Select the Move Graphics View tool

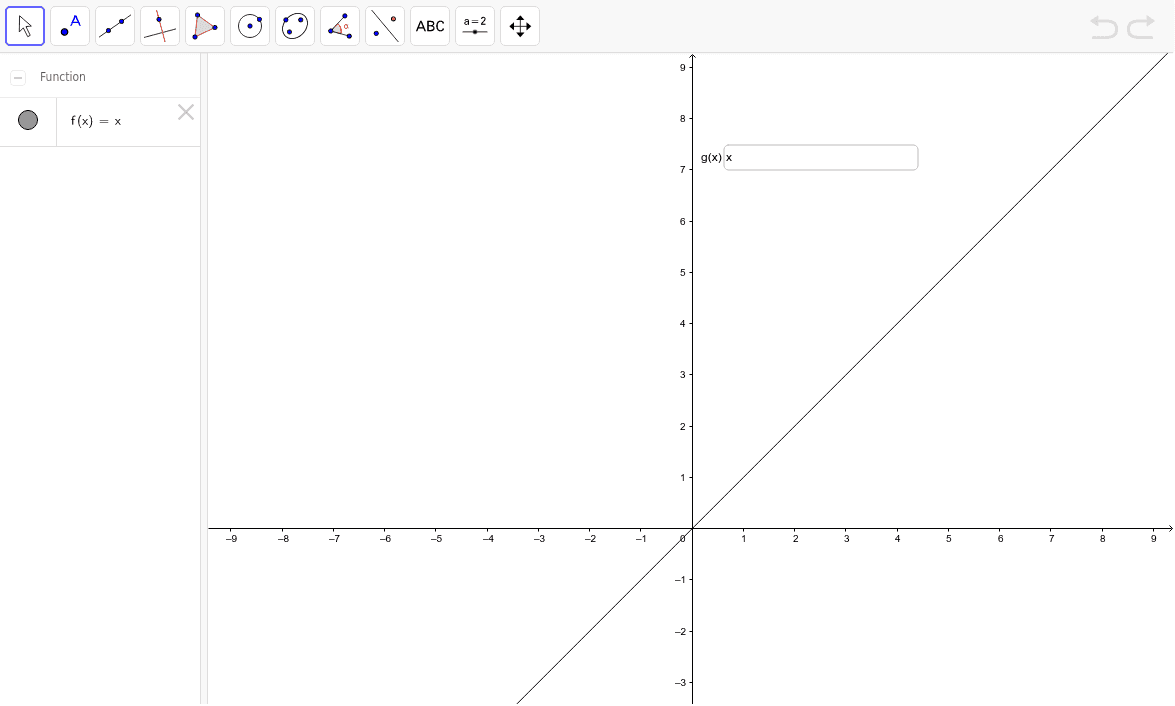pos(520,26)
